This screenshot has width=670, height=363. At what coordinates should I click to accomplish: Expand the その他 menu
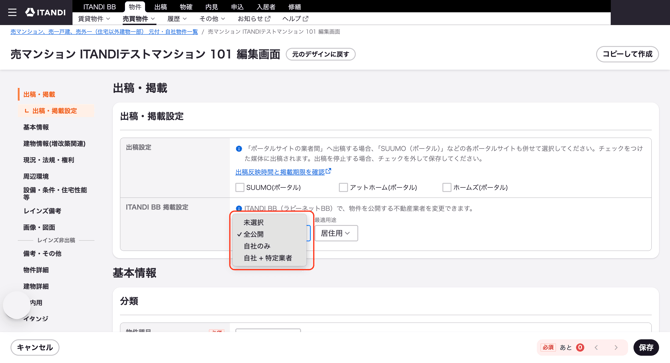click(212, 19)
